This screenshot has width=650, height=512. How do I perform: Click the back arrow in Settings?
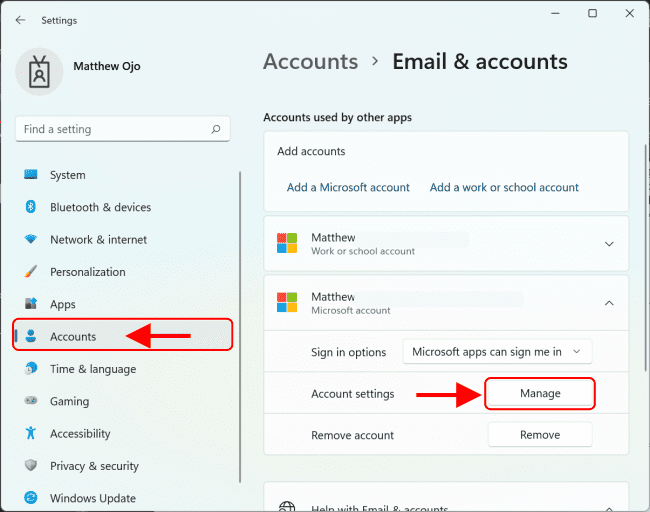[21, 20]
